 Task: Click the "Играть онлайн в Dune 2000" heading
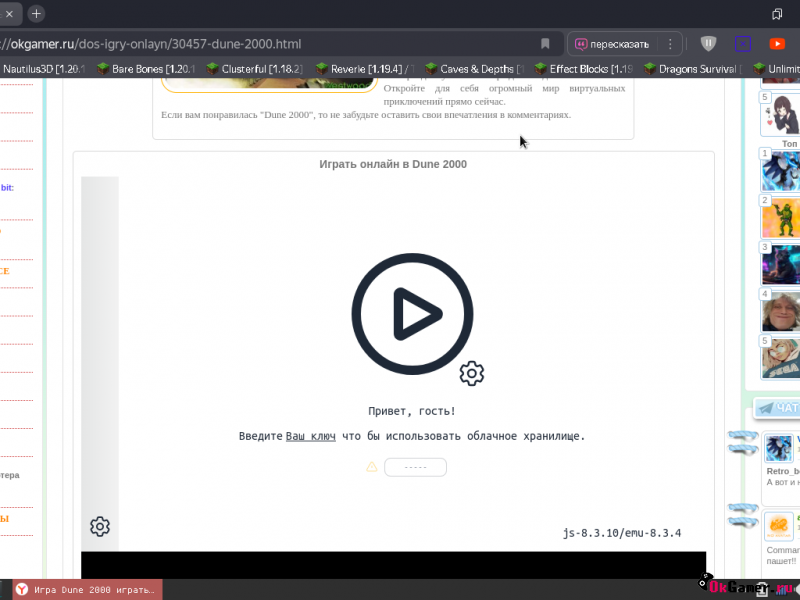point(393,164)
